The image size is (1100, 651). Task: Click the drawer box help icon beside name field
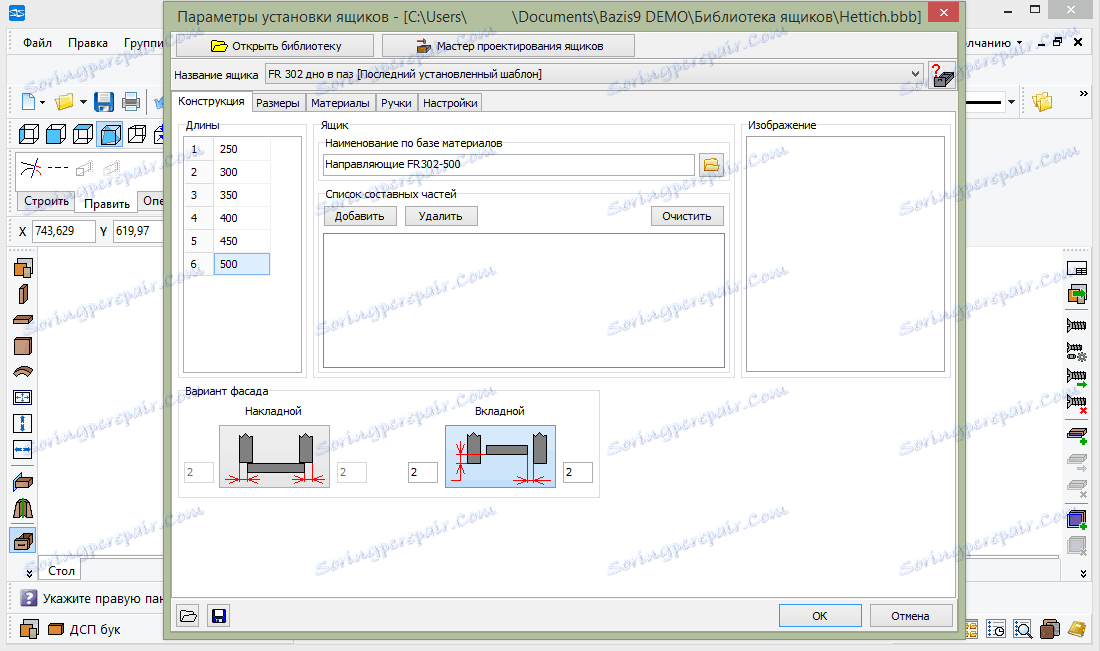point(941,74)
